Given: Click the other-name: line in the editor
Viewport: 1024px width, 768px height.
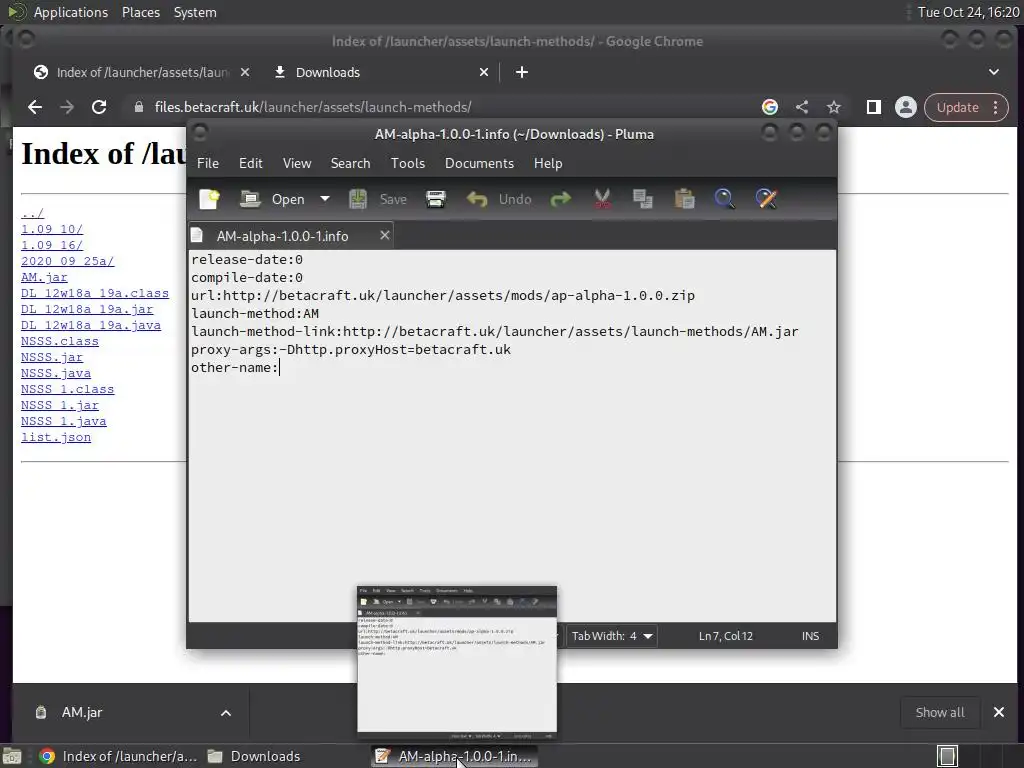Looking at the screenshot, I should pyautogui.click(x=235, y=368).
